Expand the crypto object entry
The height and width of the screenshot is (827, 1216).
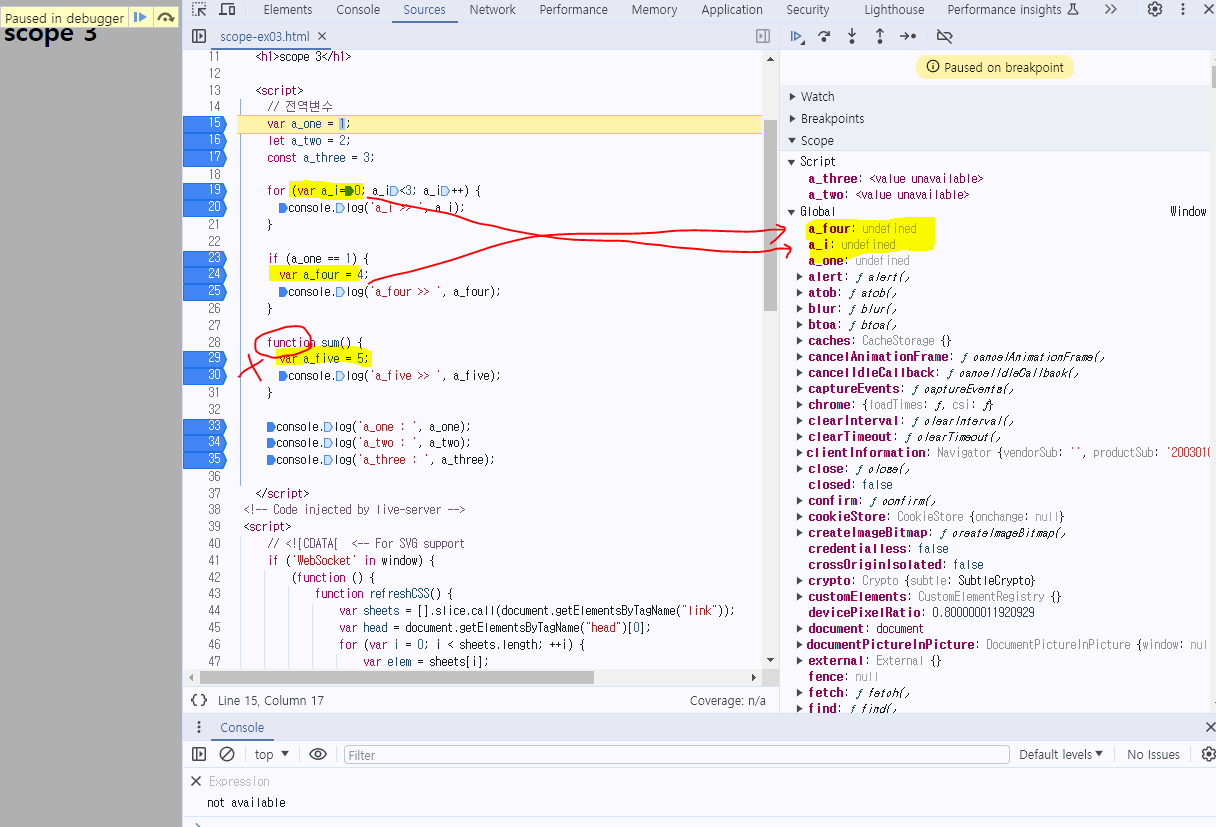pyautogui.click(x=799, y=581)
